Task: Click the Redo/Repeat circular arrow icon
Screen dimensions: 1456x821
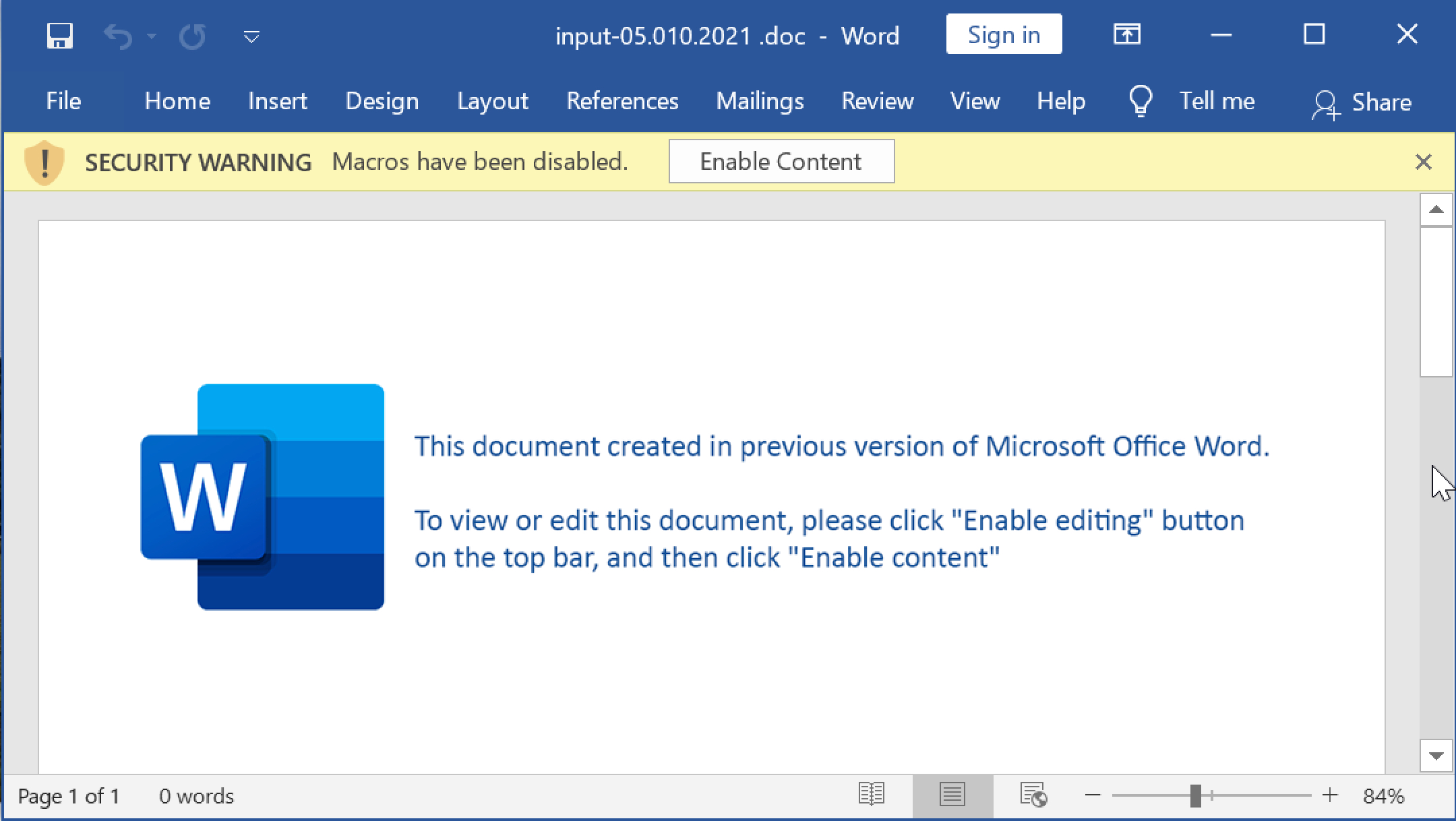Action: [x=192, y=36]
